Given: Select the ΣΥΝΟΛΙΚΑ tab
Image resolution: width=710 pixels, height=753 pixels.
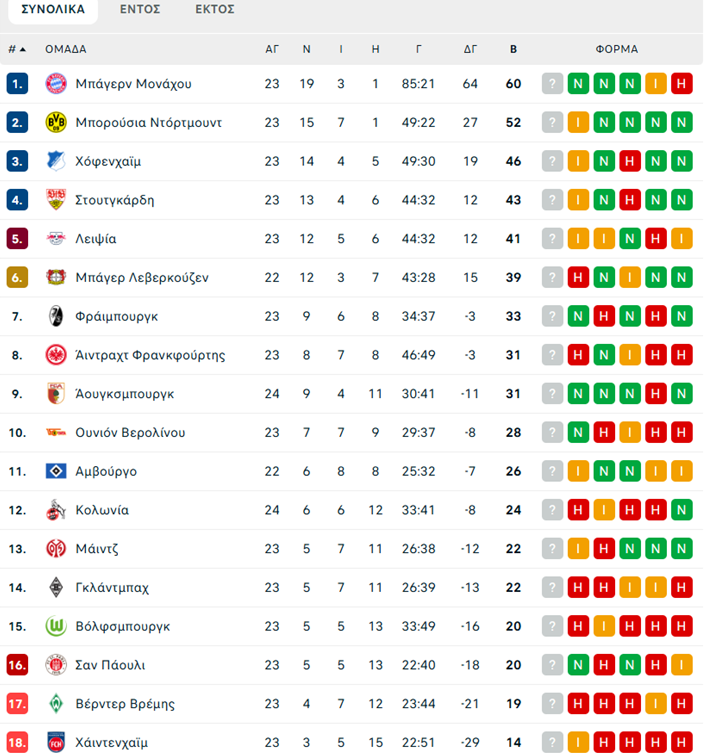Looking at the screenshot, I should tap(52, 10).
